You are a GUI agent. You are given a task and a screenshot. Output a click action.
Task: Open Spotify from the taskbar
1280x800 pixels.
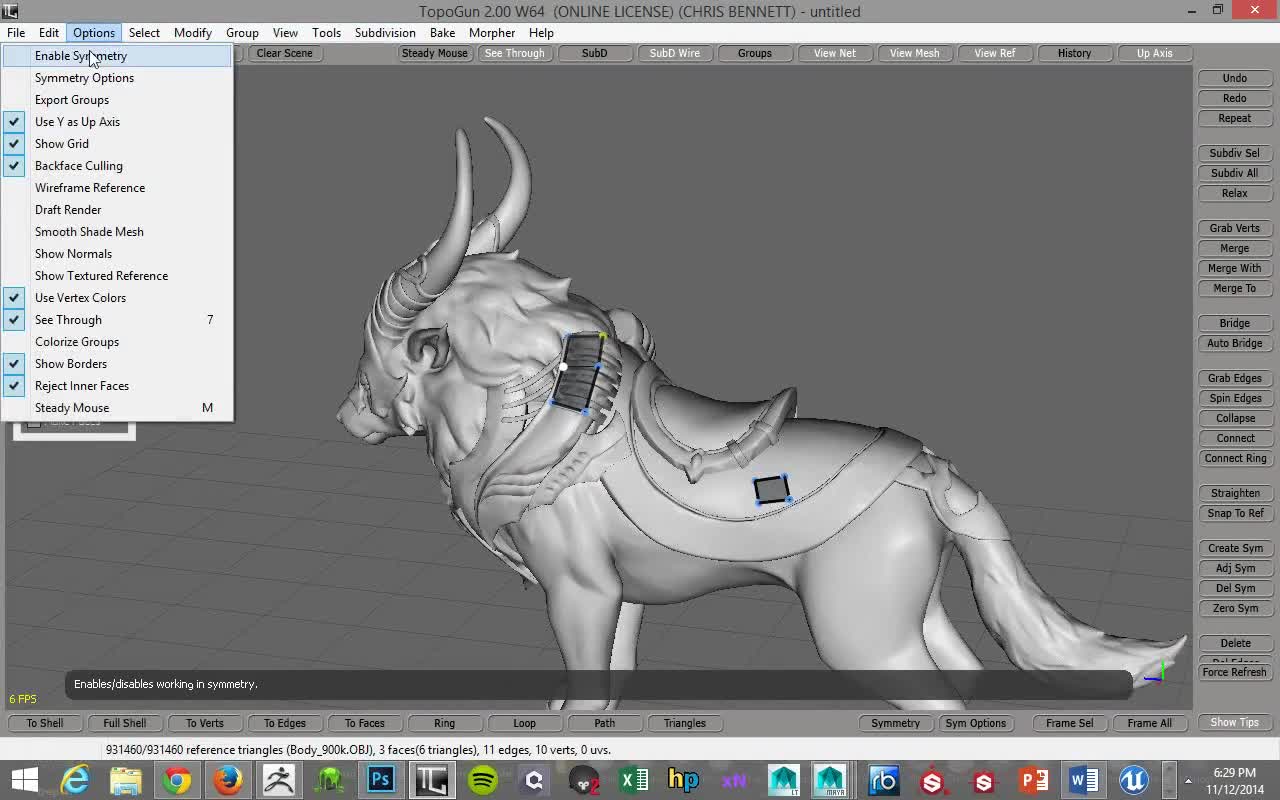pyautogui.click(x=482, y=780)
